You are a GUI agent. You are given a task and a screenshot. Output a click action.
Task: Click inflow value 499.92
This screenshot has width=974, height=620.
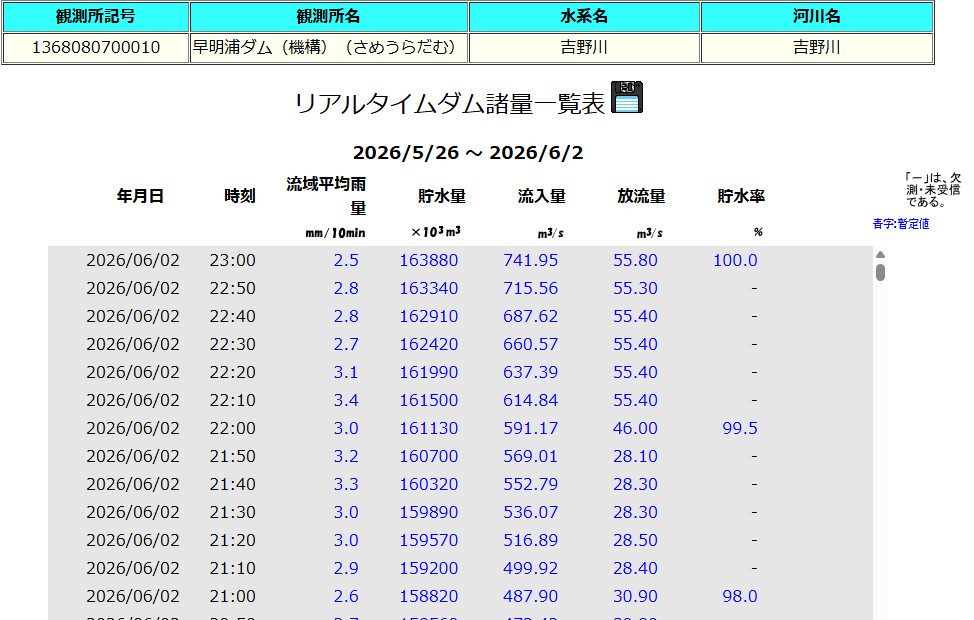[530, 568]
